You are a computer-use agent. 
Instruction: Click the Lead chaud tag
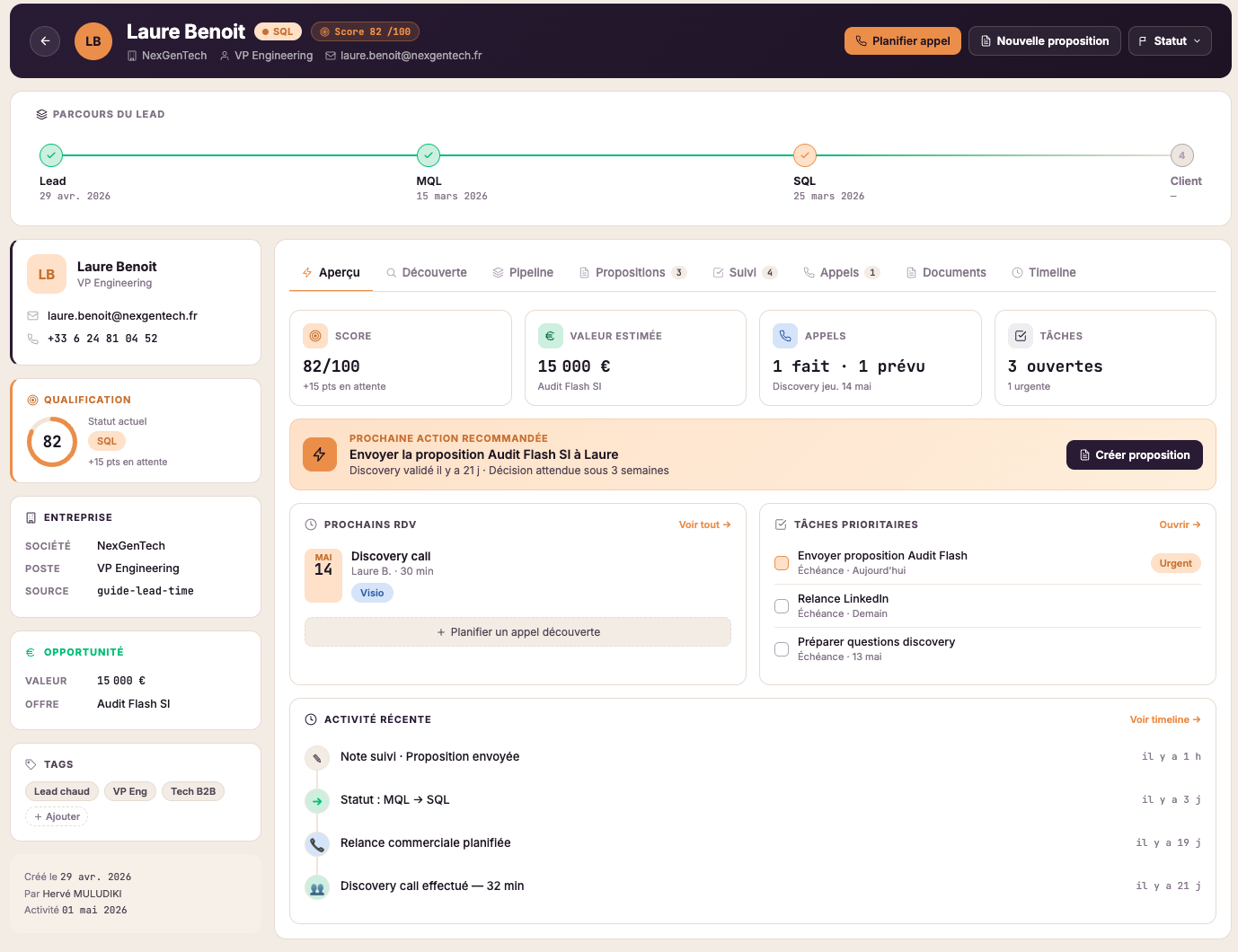[x=62, y=791]
